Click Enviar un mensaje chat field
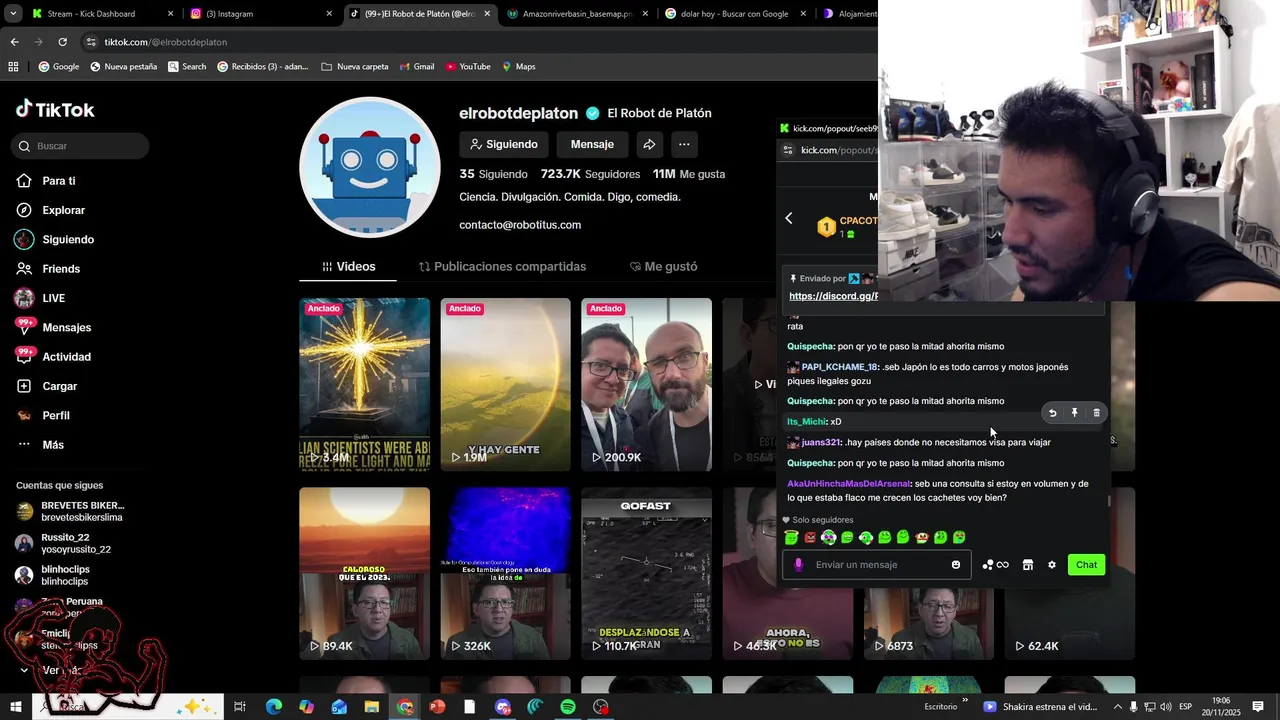The image size is (1280, 720). coord(877,565)
